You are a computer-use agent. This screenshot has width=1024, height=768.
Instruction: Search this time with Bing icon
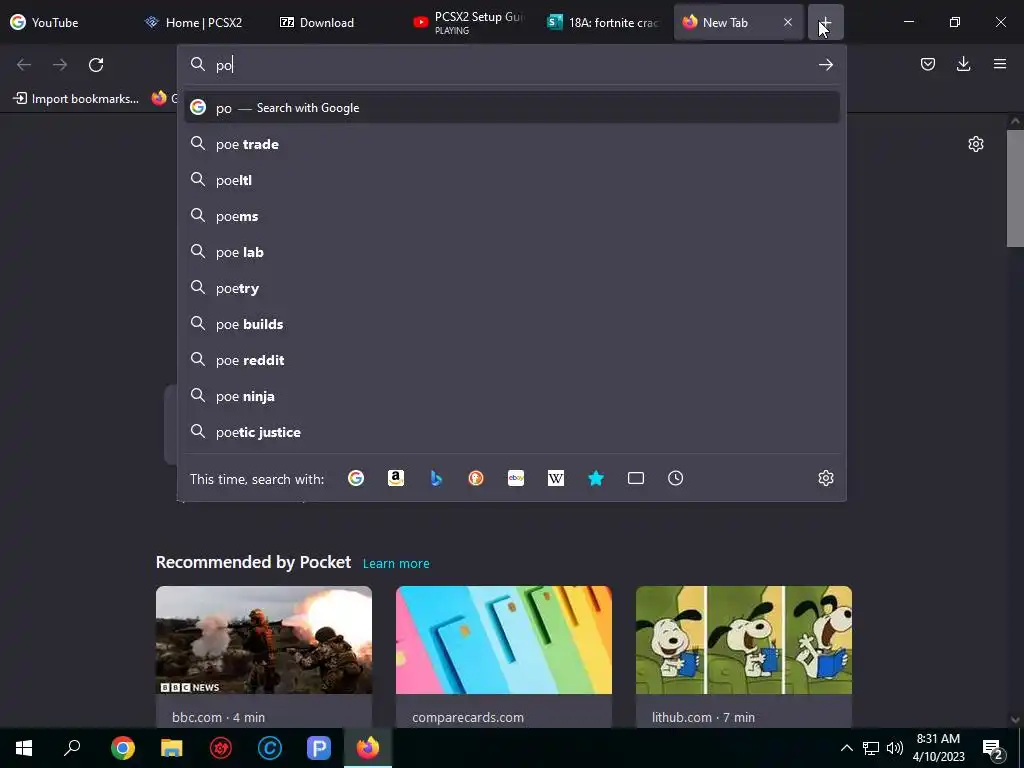[x=436, y=478]
